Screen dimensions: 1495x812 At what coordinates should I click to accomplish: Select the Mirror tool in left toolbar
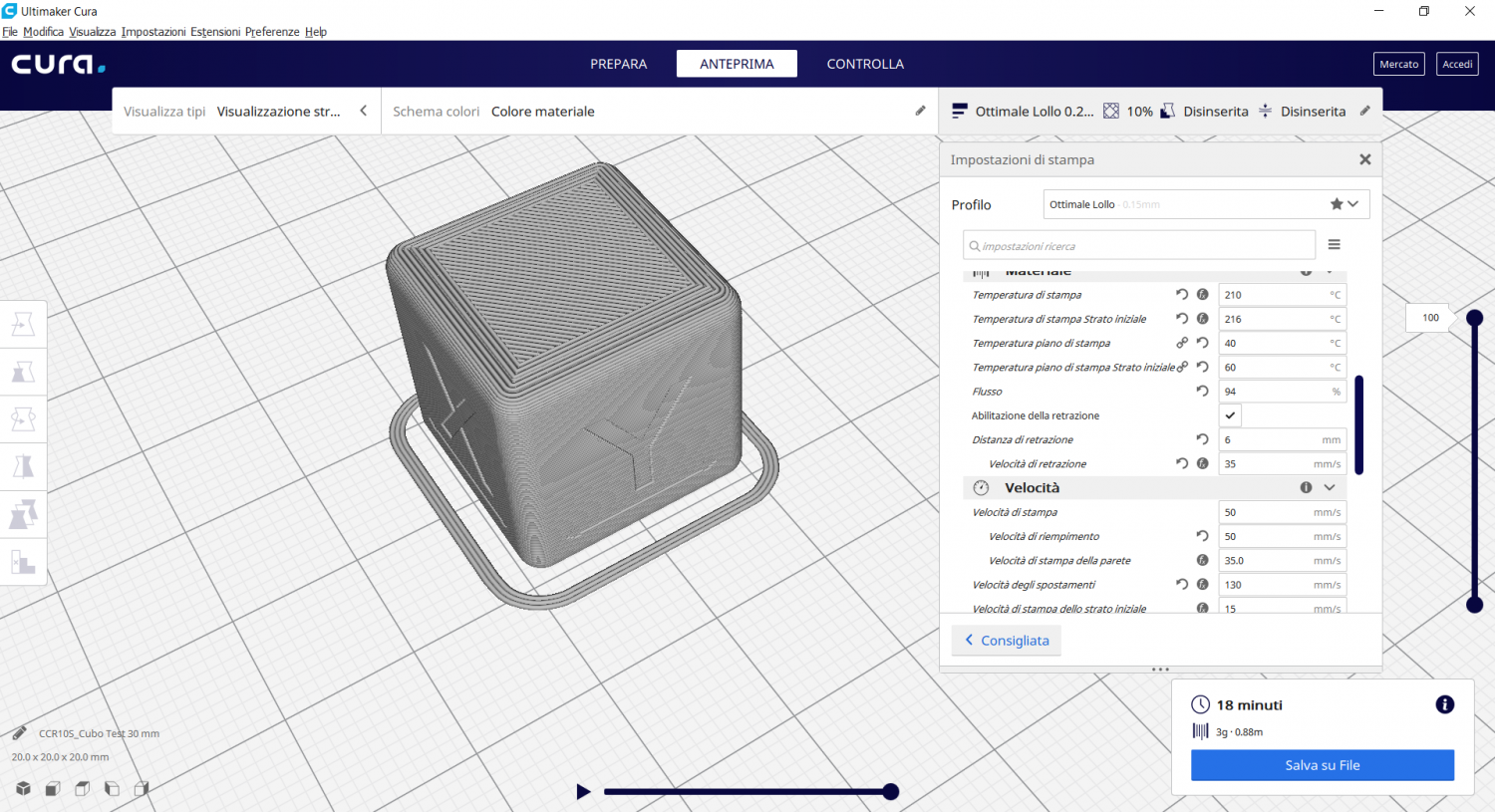click(x=23, y=466)
